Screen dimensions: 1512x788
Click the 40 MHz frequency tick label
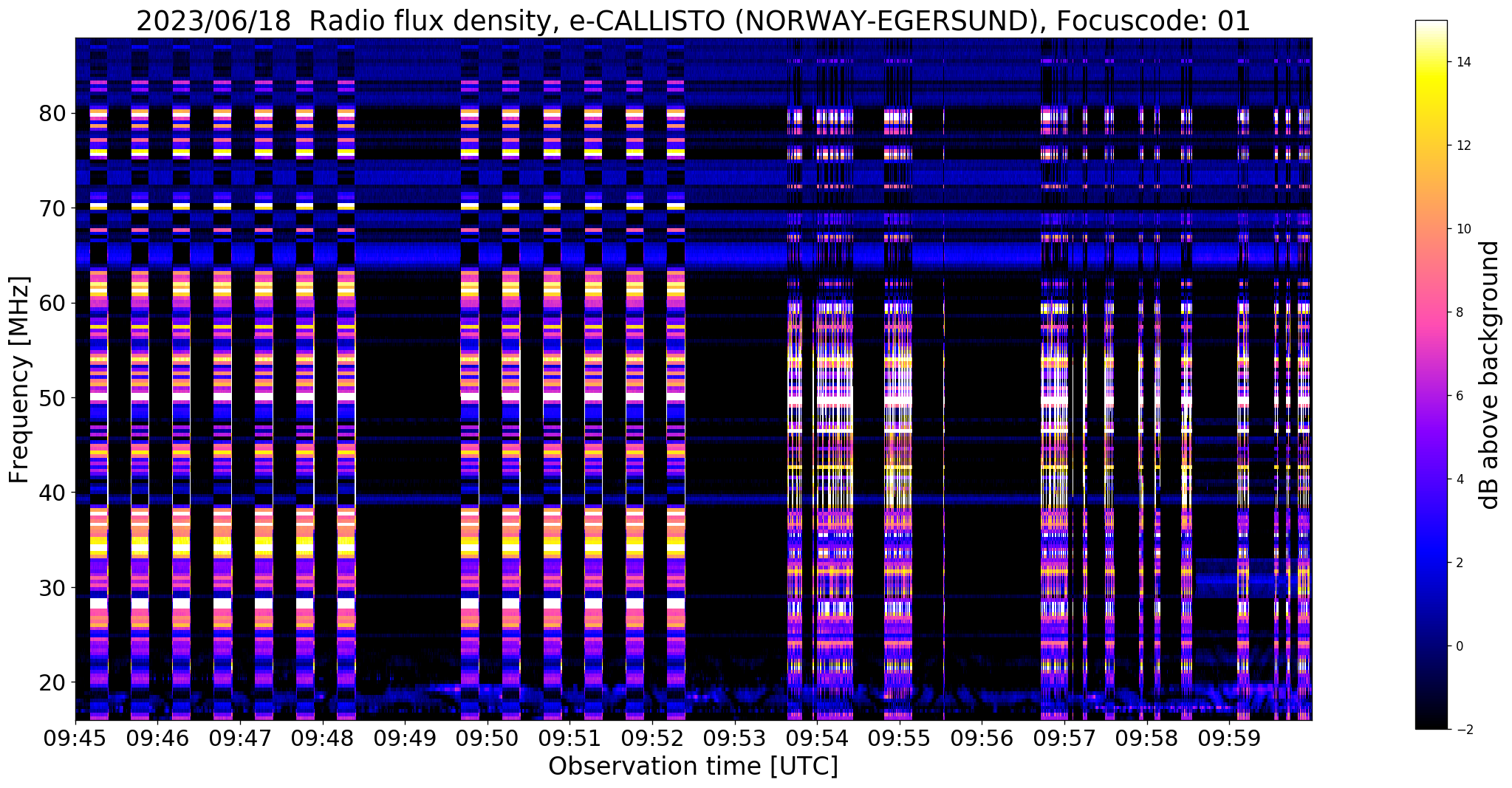pos(52,493)
